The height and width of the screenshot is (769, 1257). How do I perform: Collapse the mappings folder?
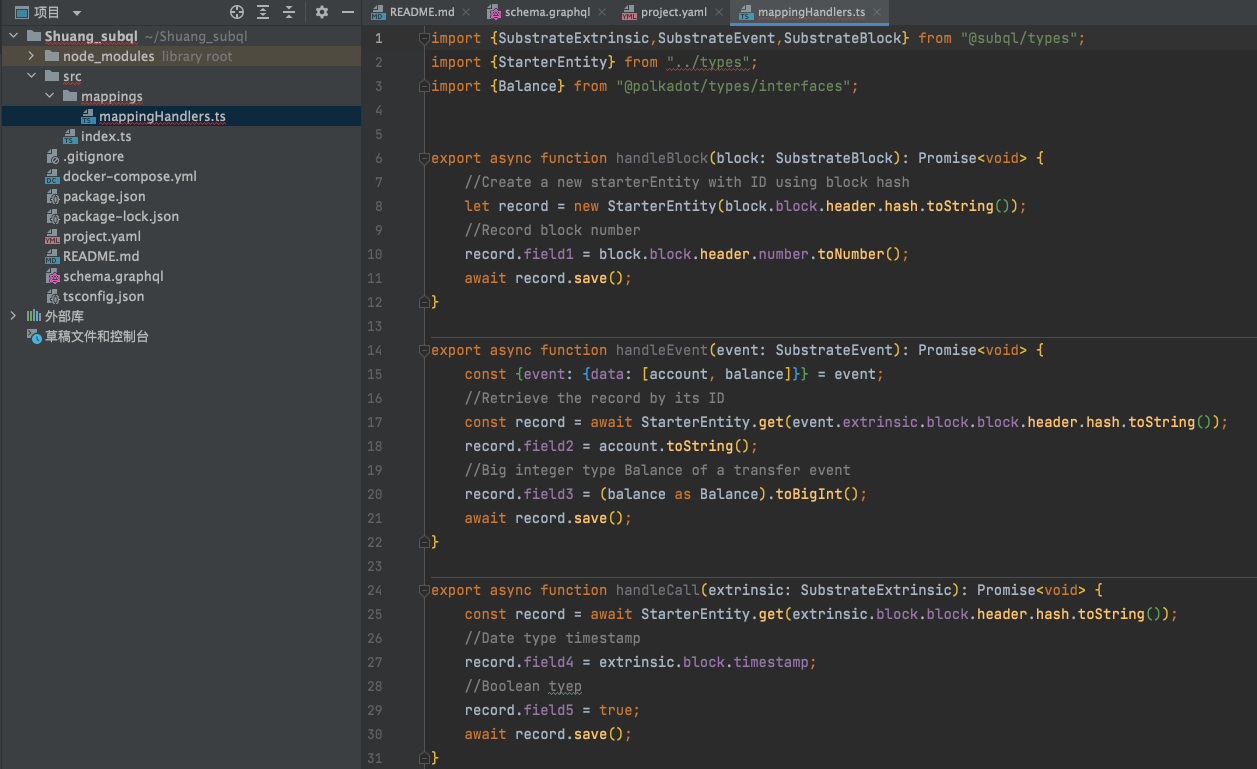coord(50,96)
